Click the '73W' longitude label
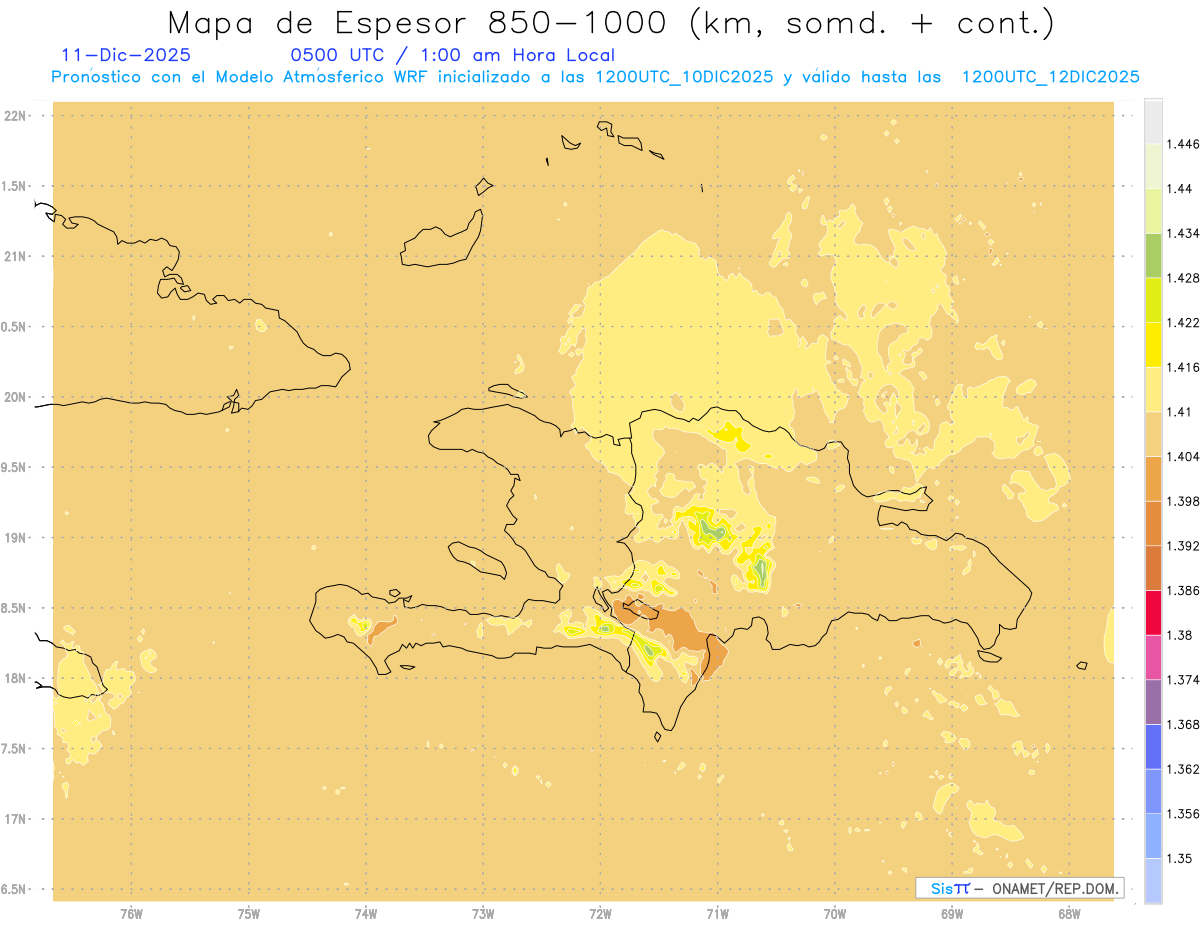Image resolution: width=1200 pixels, height=927 pixels. pyautogui.click(x=483, y=914)
